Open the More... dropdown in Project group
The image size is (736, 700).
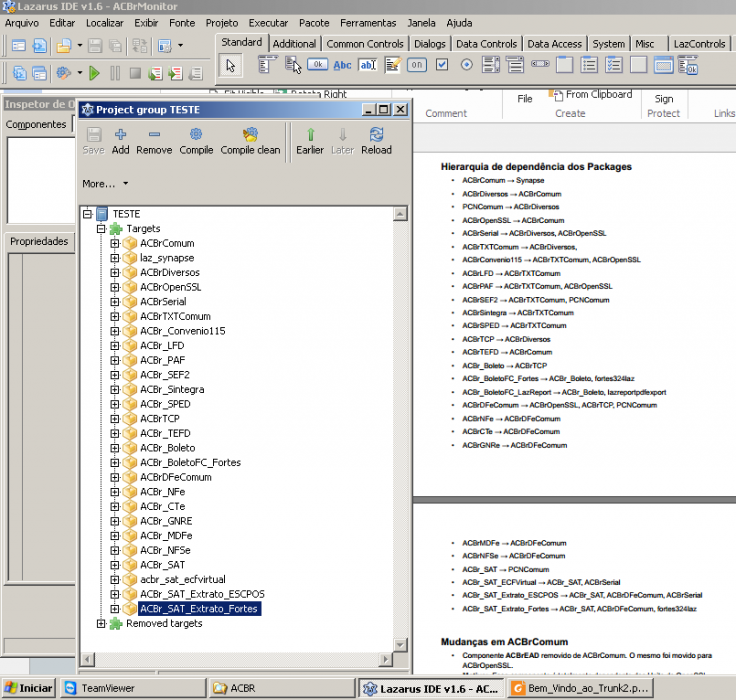[105, 184]
